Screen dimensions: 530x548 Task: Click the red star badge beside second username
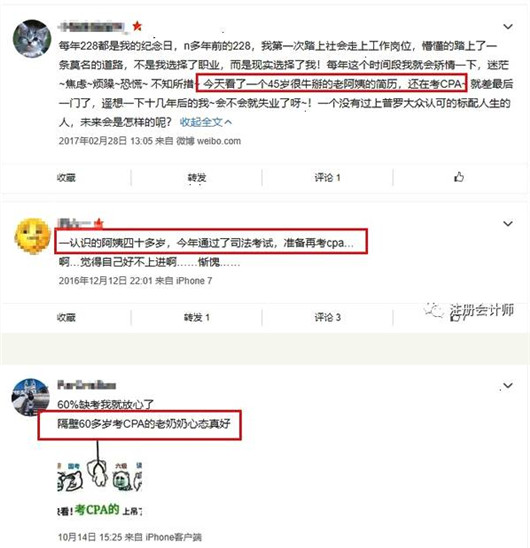click(99, 223)
